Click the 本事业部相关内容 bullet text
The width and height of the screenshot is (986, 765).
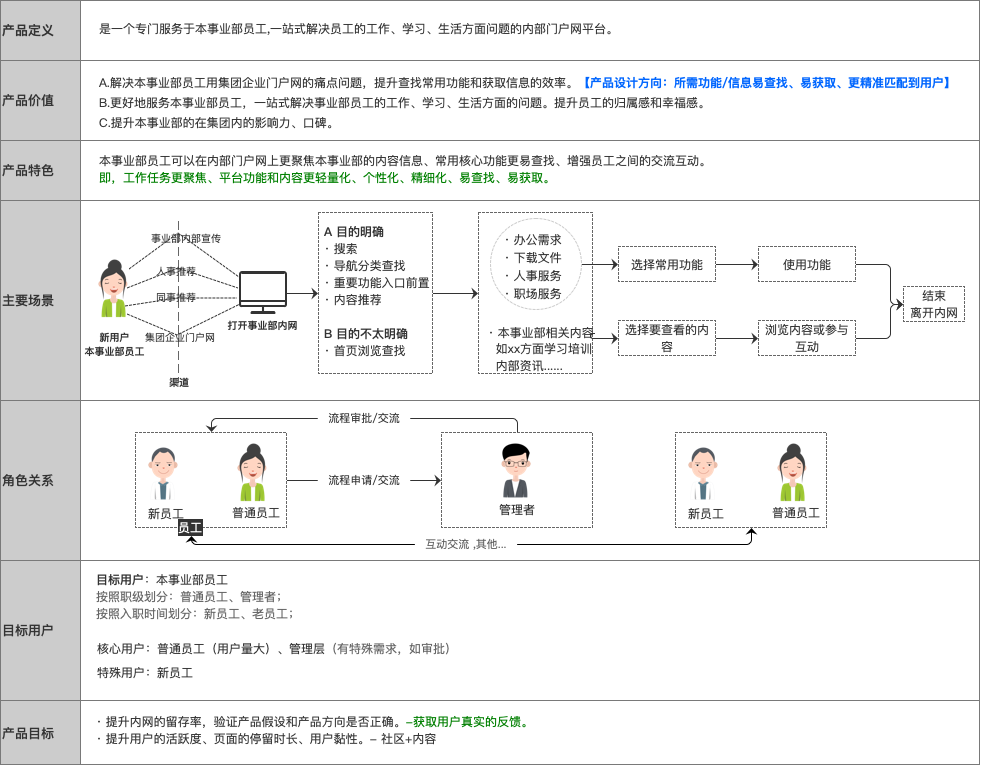coord(545,333)
